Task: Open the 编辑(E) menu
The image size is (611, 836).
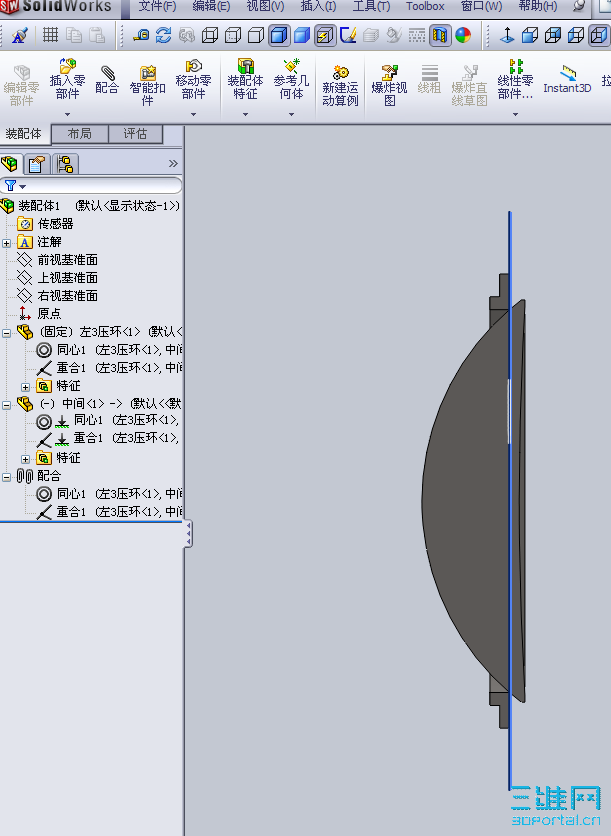Action: click(211, 6)
